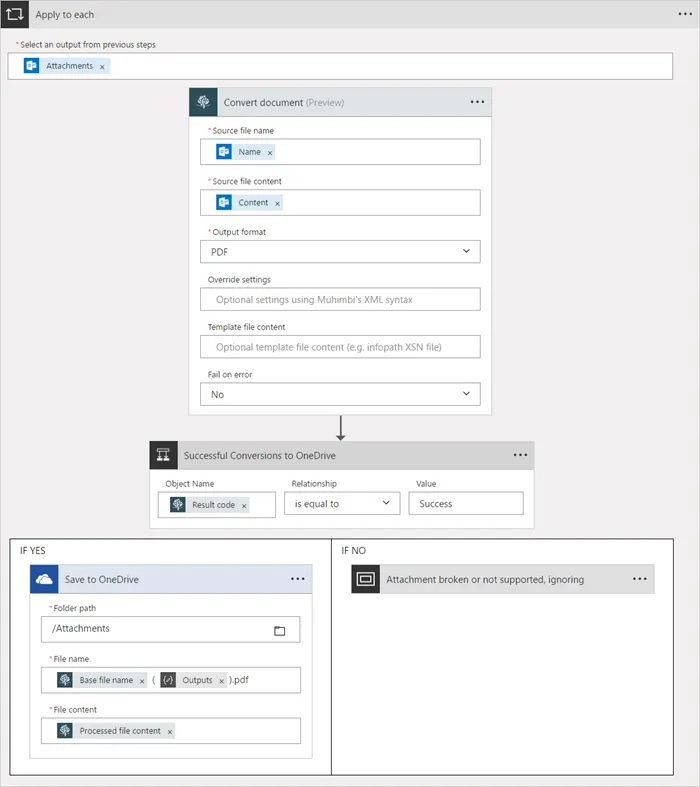
Task: Click the Save to OneDrive title
Action: (x=101, y=579)
